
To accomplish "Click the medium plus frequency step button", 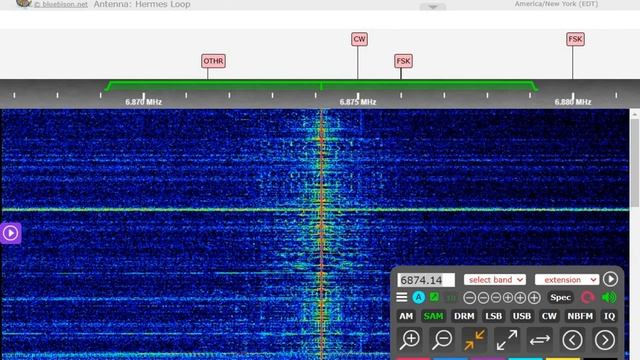I will click(520, 298).
